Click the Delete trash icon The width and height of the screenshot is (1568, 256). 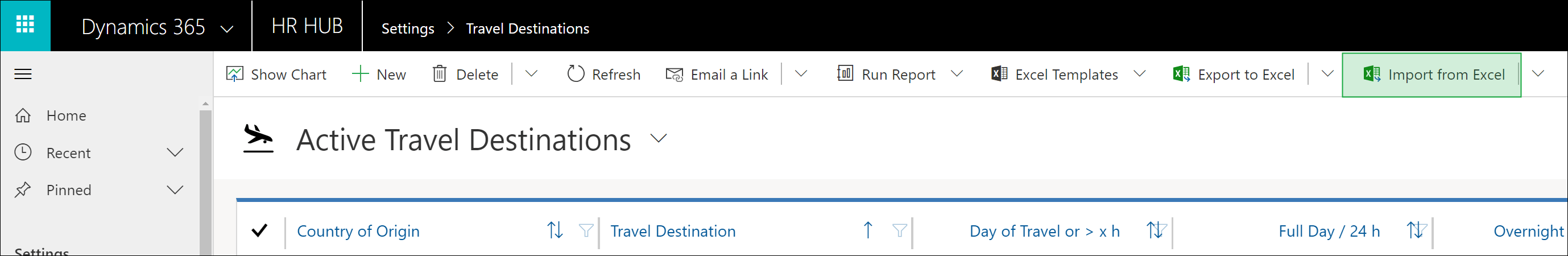pos(439,75)
